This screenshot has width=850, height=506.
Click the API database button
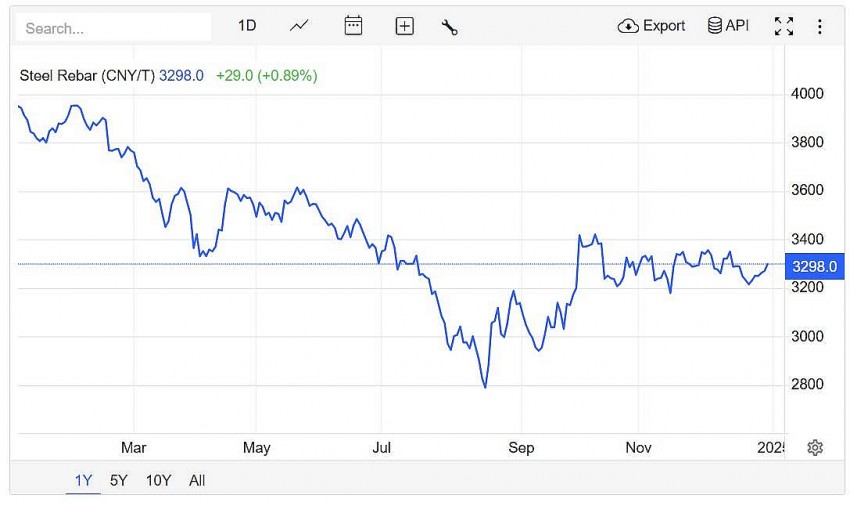pos(728,26)
